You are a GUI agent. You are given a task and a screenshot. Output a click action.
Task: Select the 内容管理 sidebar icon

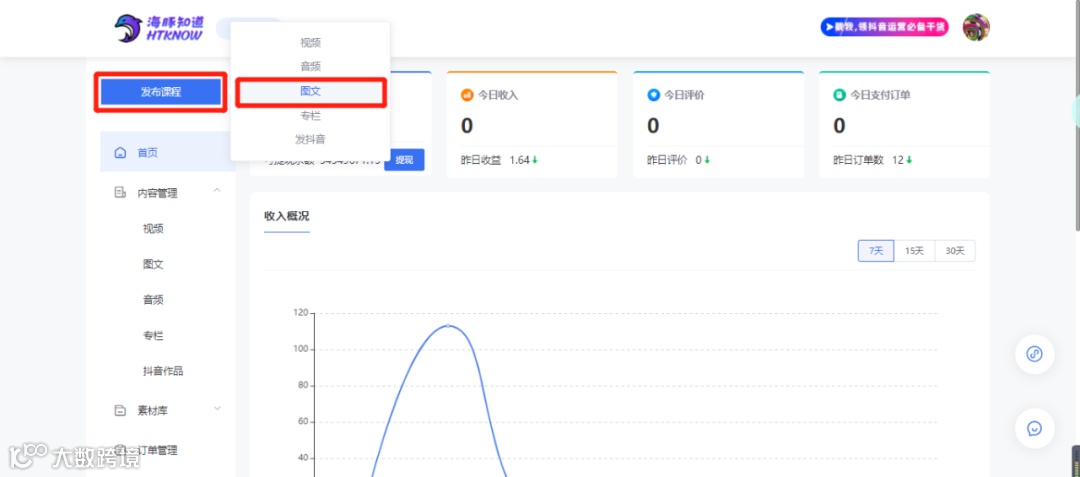(x=121, y=193)
